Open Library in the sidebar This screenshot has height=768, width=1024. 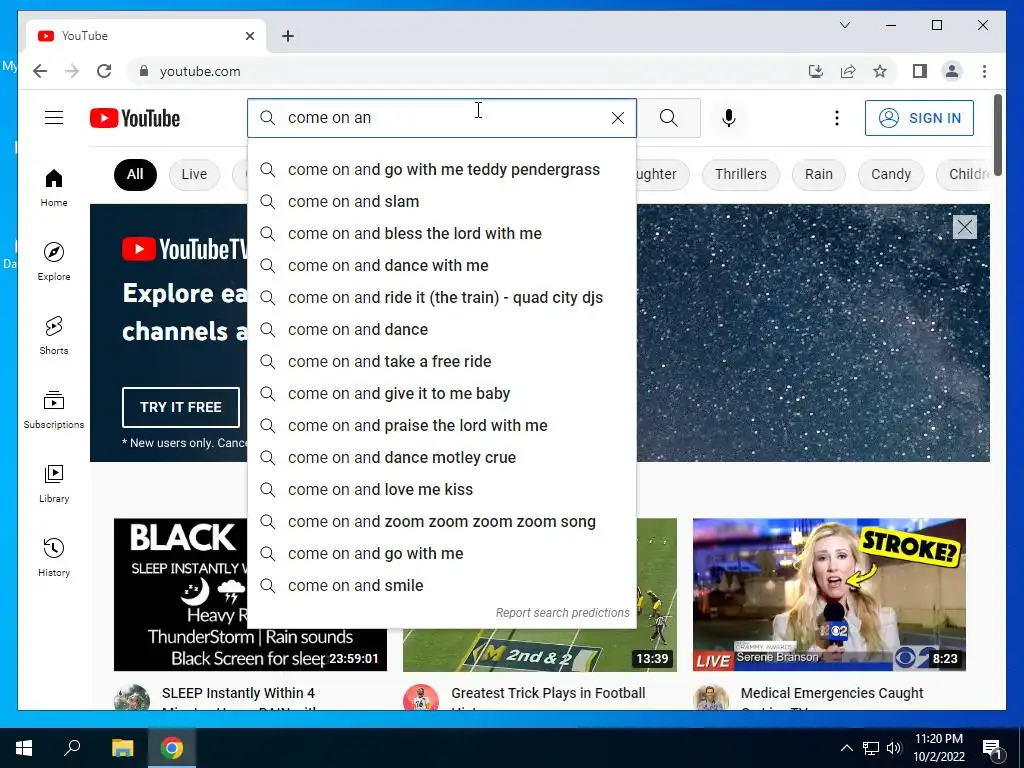tap(54, 483)
